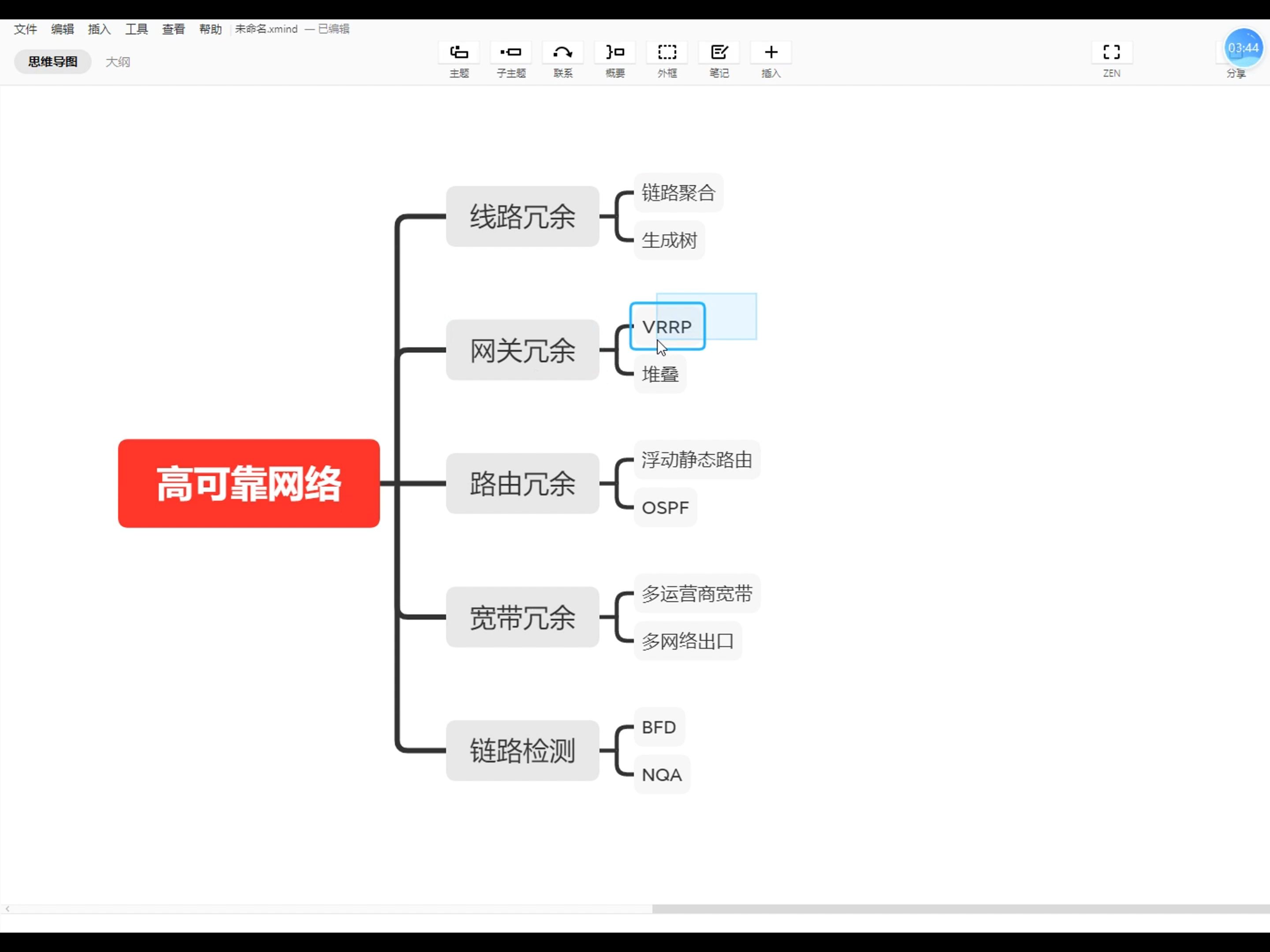Select the BFD subtopic

tap(659, 728)
